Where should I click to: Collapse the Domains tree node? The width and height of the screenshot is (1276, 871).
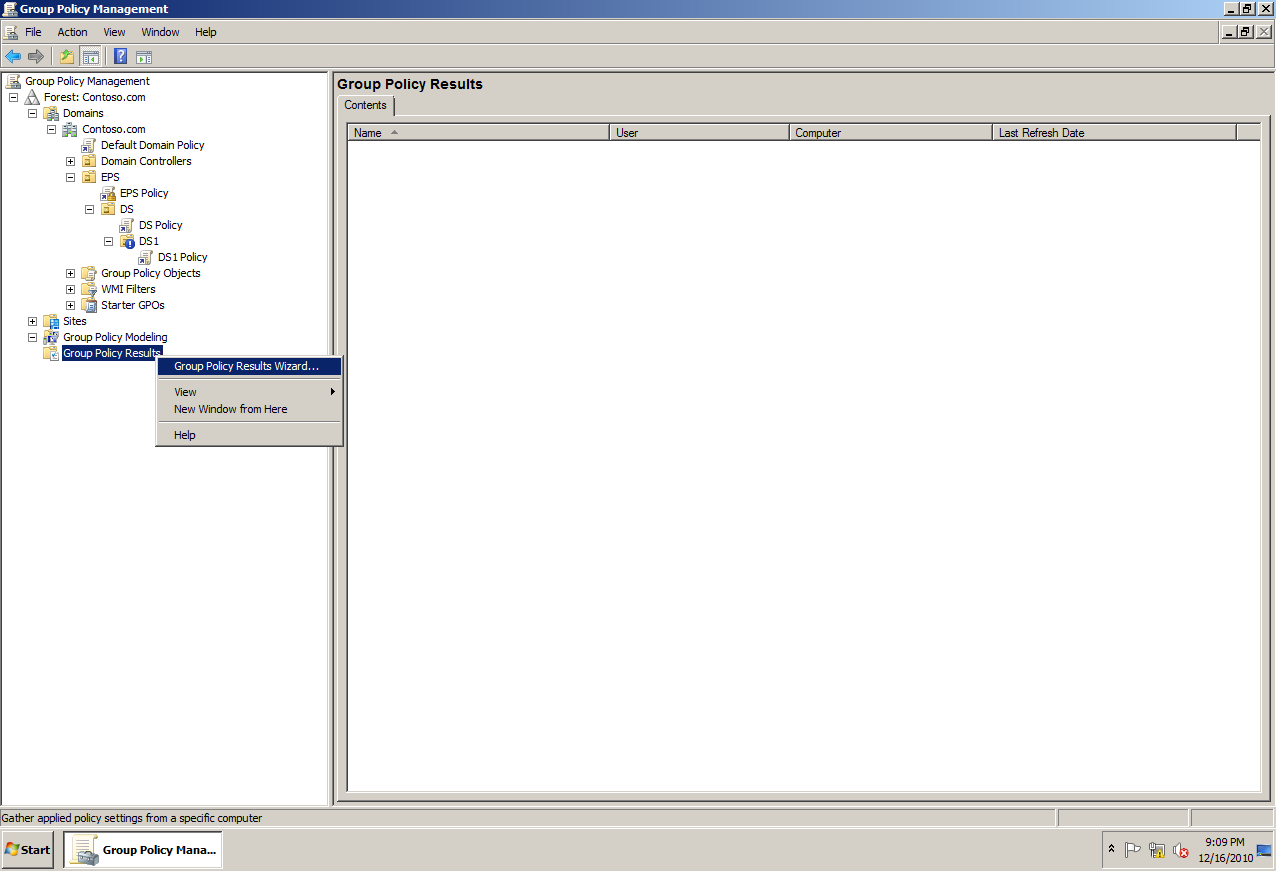tap(31, 113)
